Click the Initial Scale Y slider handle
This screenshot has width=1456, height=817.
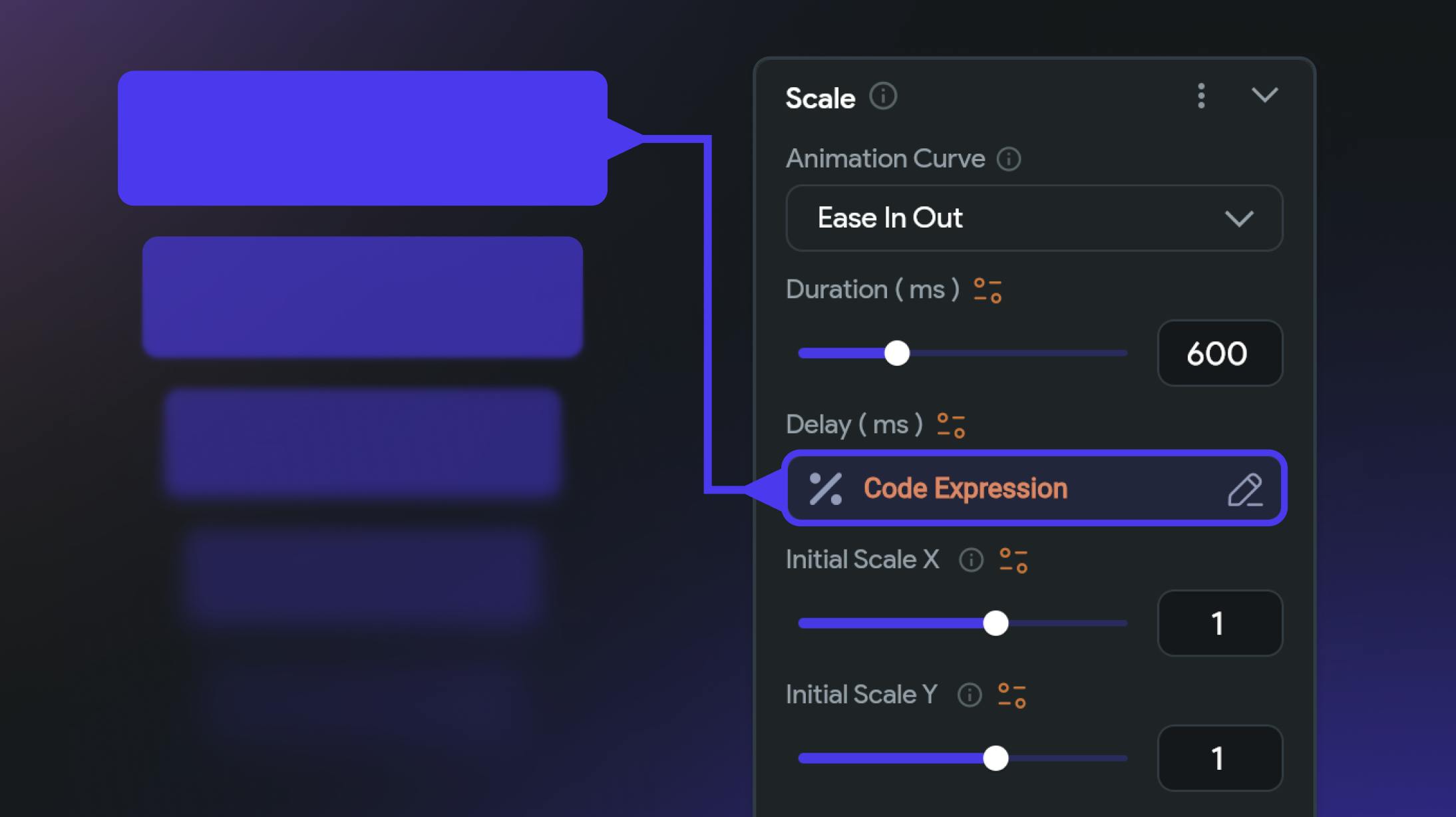[x=996, y=758]
